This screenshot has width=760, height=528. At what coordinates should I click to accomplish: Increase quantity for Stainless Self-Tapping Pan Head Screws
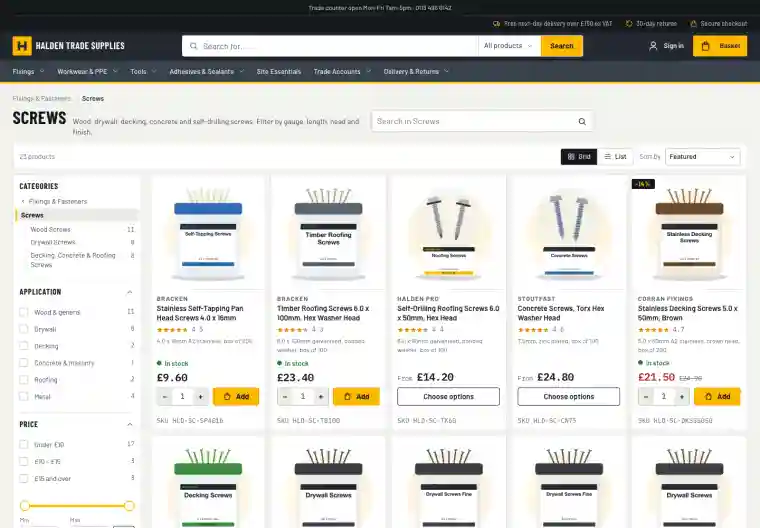(x=200, y=397)
